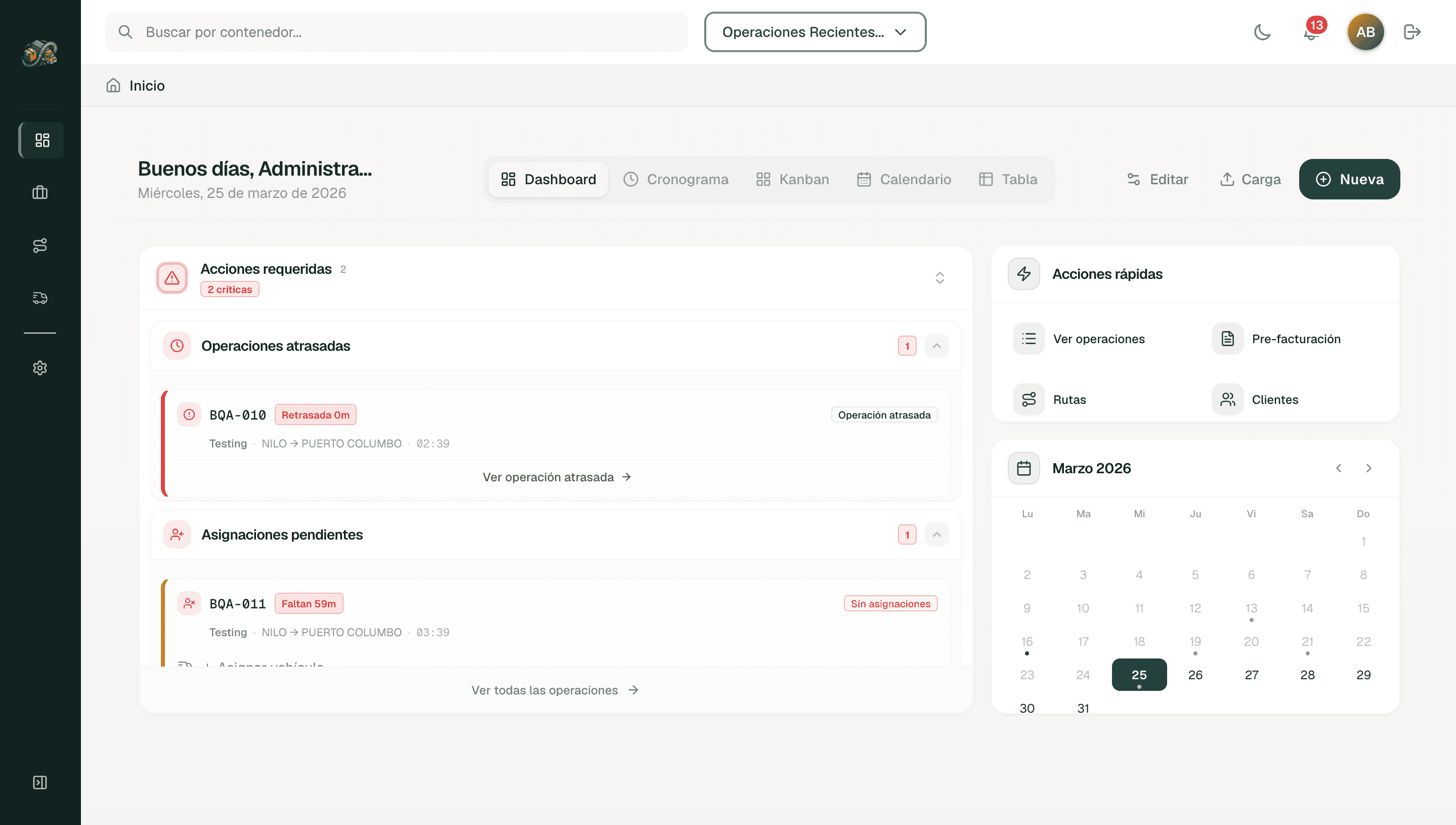
Task: Switch to the Cronograma tab
Action: click(x=675, y=180)
